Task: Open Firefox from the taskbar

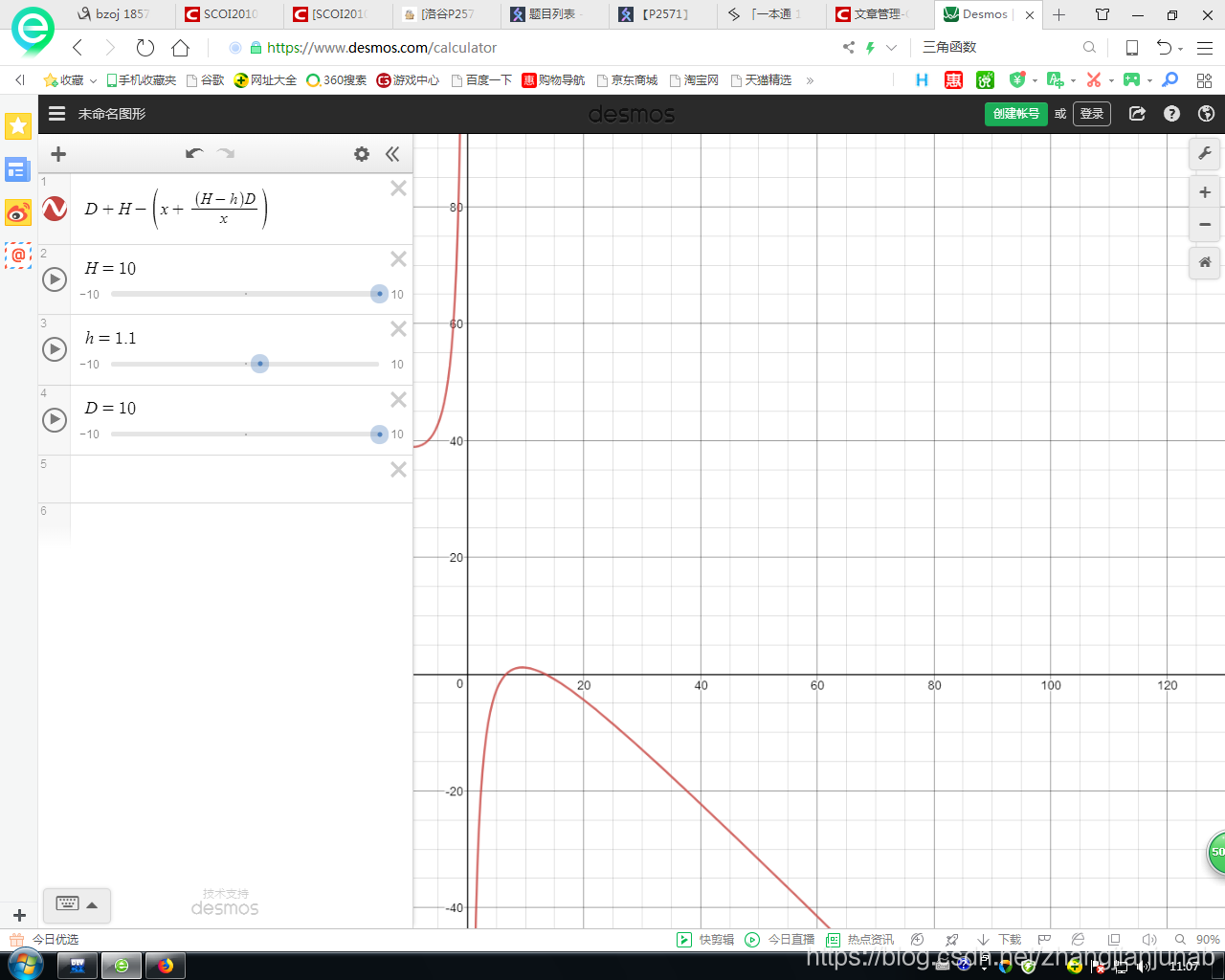Action: coord(166,966)
